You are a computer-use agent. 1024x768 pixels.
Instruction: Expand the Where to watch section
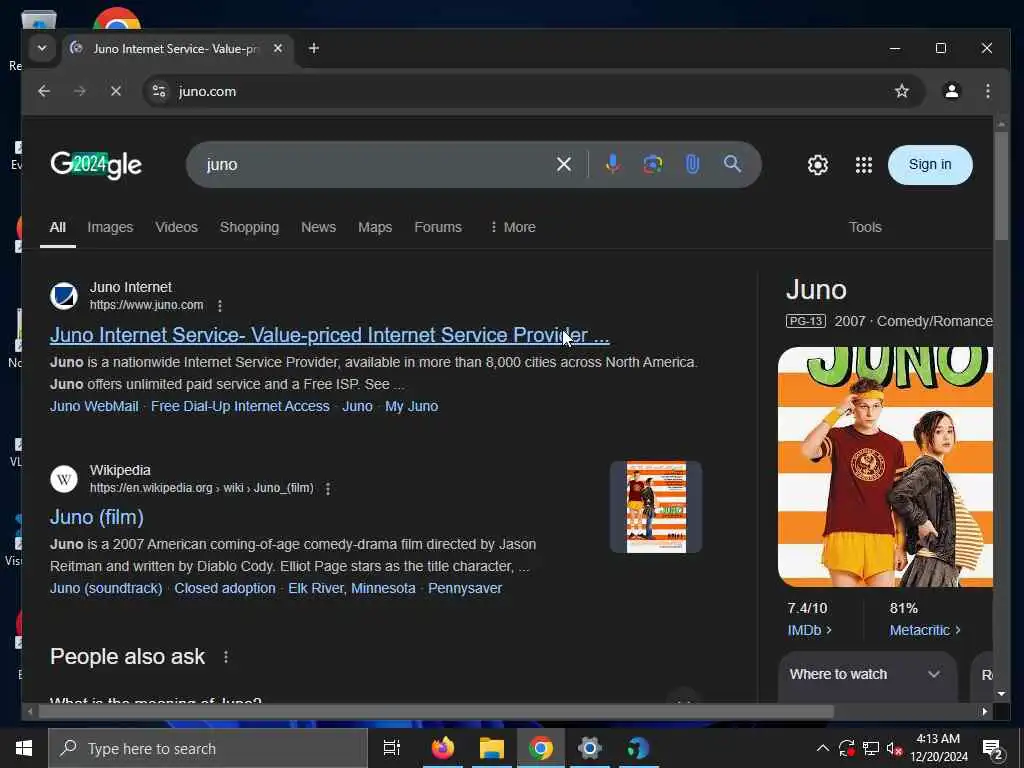[867, 675]
